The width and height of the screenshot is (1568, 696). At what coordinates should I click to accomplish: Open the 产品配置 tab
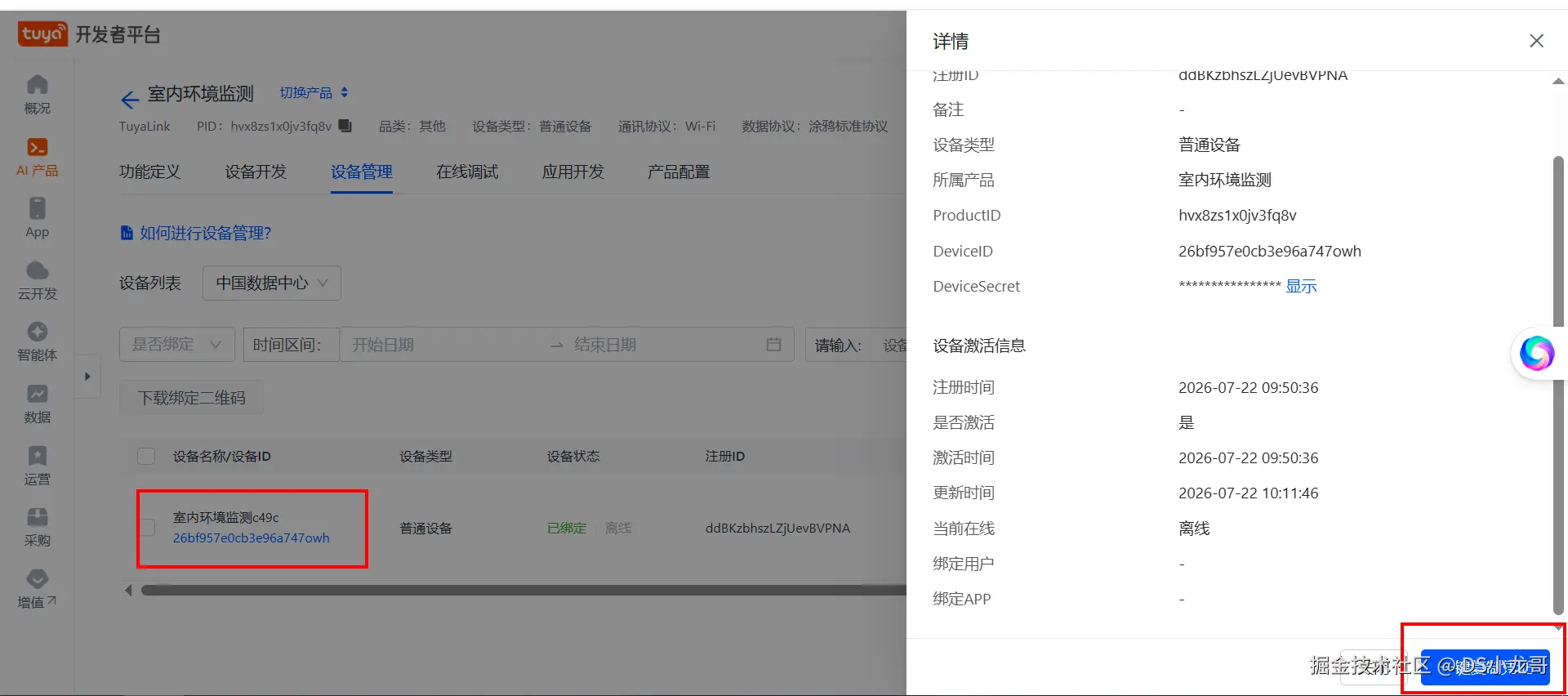[x=679, y=172]
